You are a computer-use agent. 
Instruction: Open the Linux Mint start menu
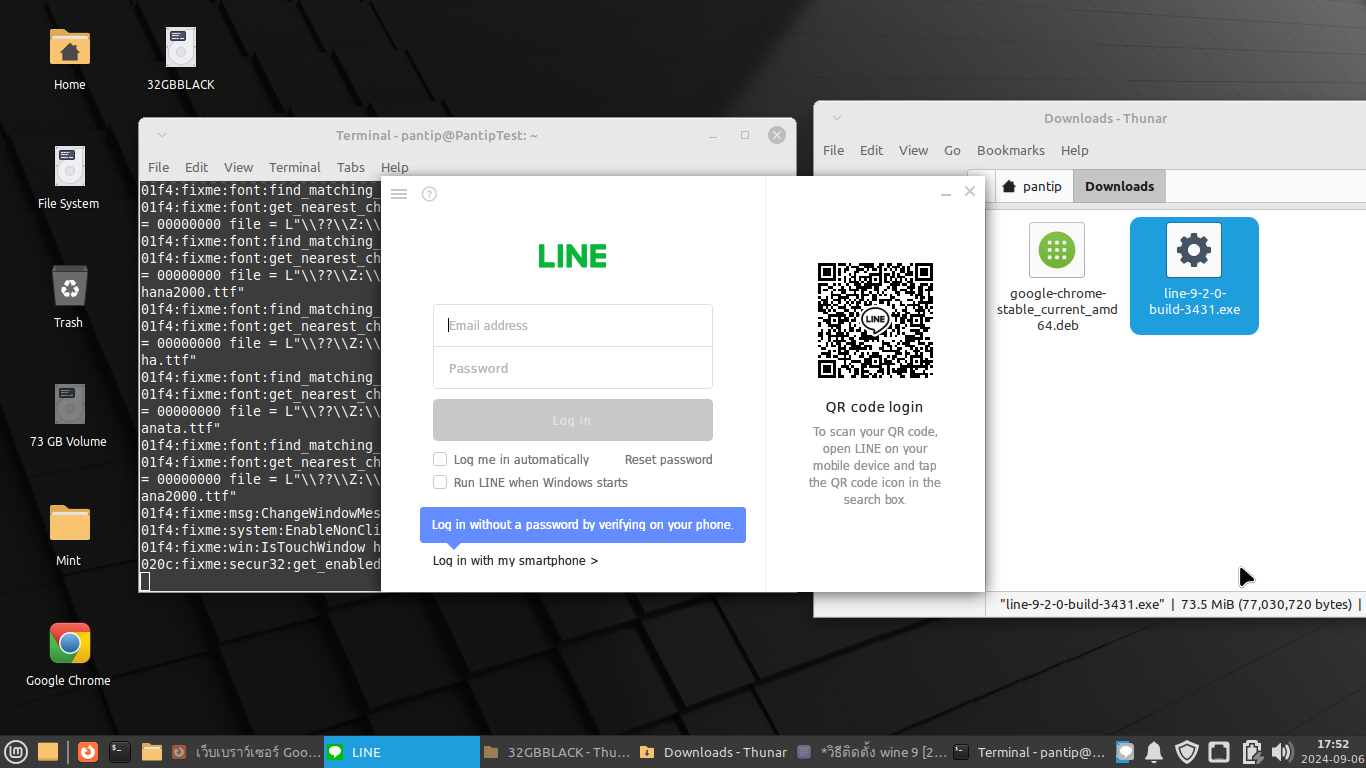tap(16, 752)
